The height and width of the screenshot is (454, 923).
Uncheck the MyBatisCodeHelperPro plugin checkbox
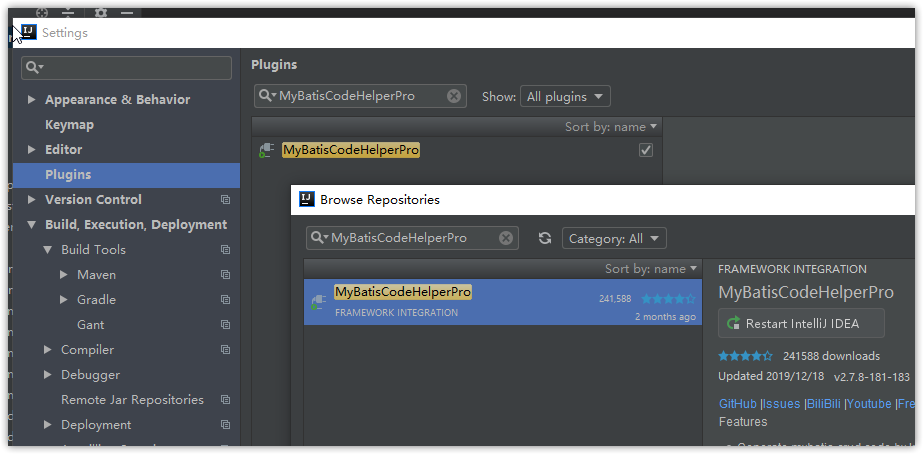pos(646,150)
